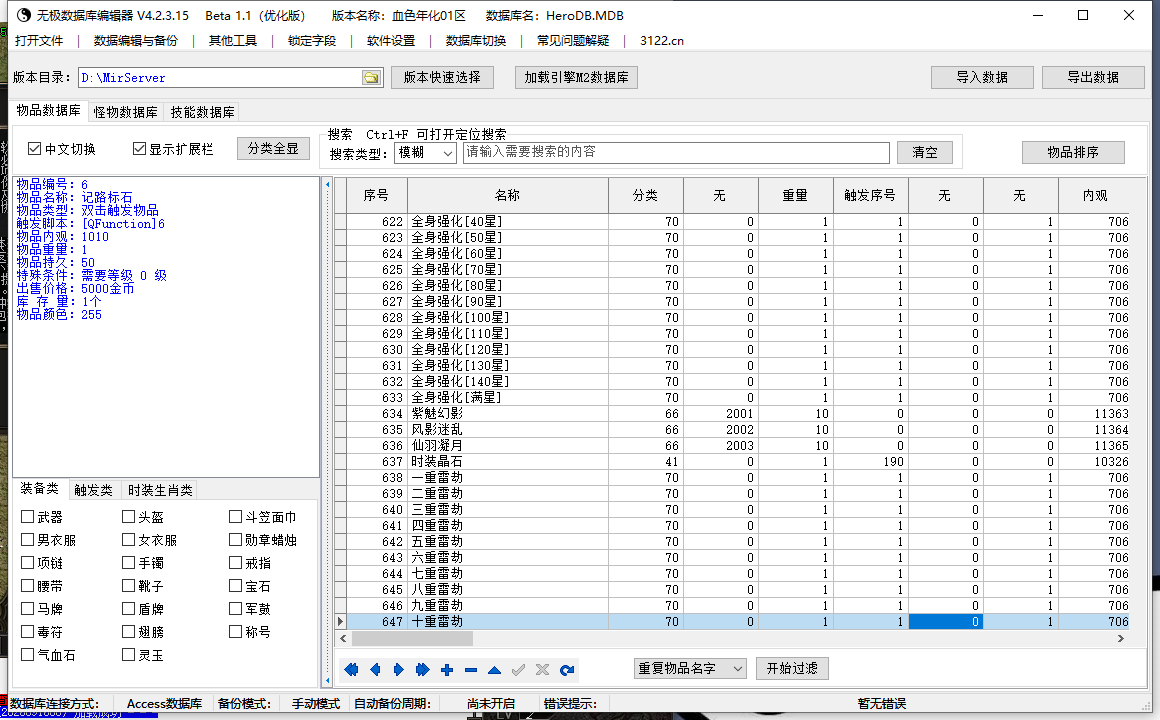1160x720 pixels.
Task: Go to next record arrow
Action: click(x=399, y=670)
